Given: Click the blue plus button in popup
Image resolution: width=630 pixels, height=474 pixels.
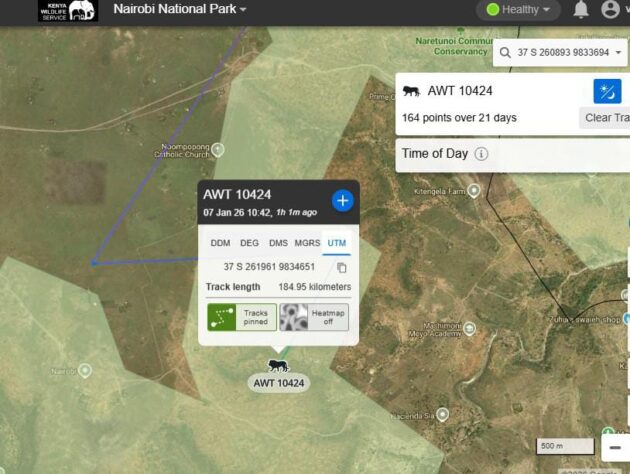Looking at the screenshot, I should pyautogui.click(x=342, y=200).
